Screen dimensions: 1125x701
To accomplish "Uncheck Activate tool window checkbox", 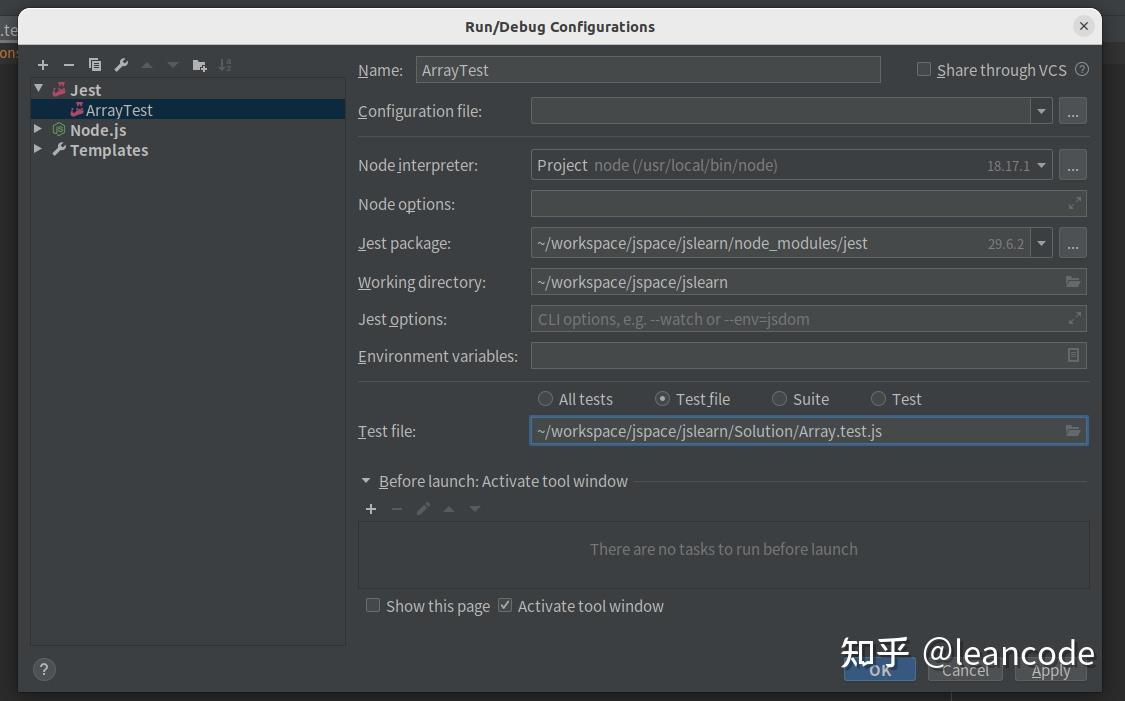I will (505, 606).
